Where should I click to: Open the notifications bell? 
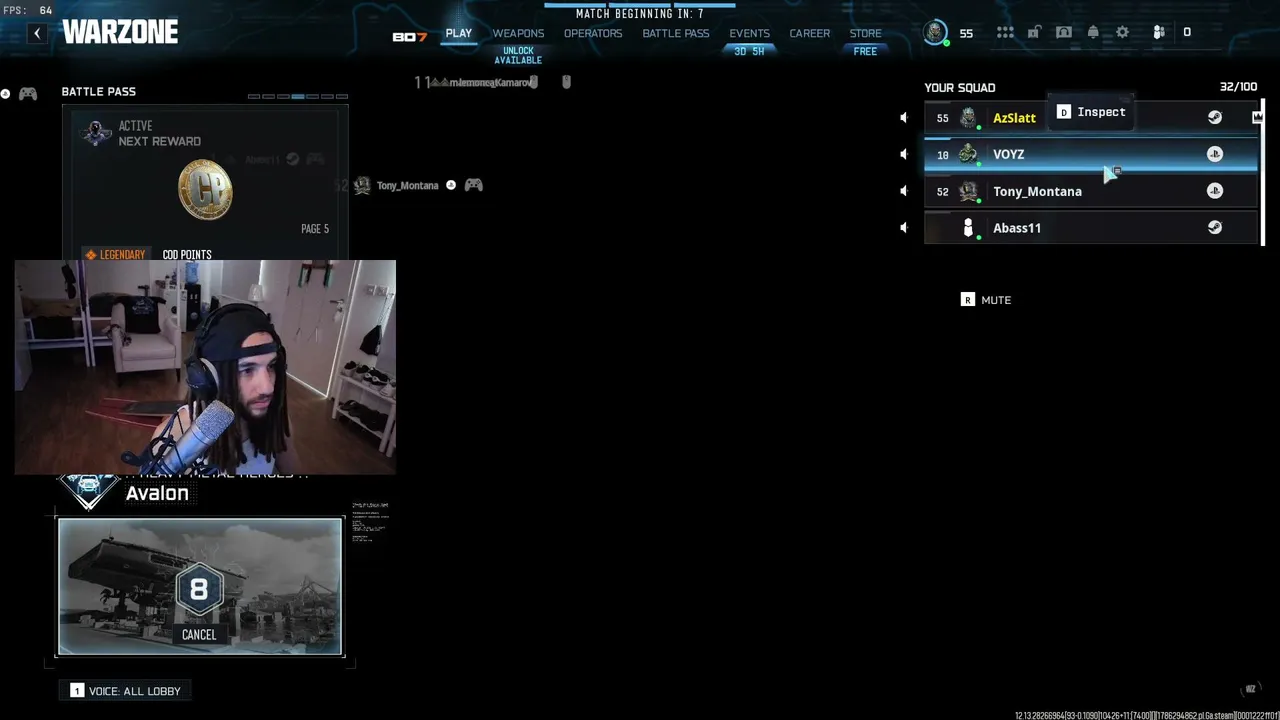[1093, 33]
